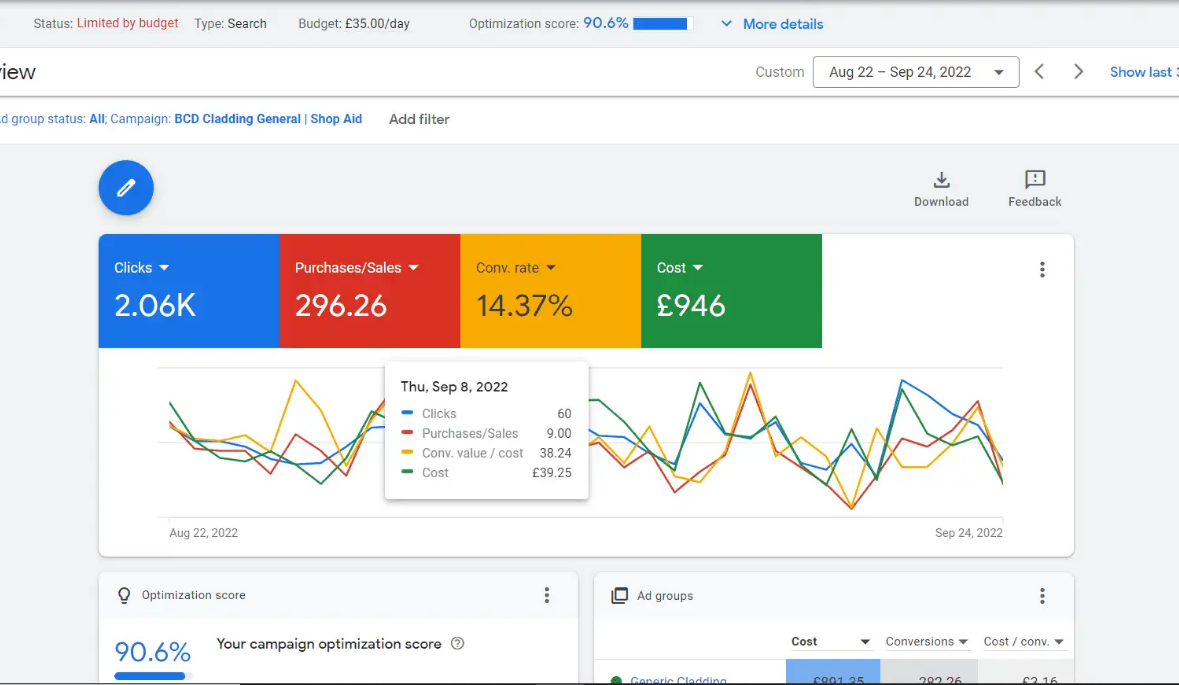
Task: Go to previous date range arrow
Action: pos(1039,71)
